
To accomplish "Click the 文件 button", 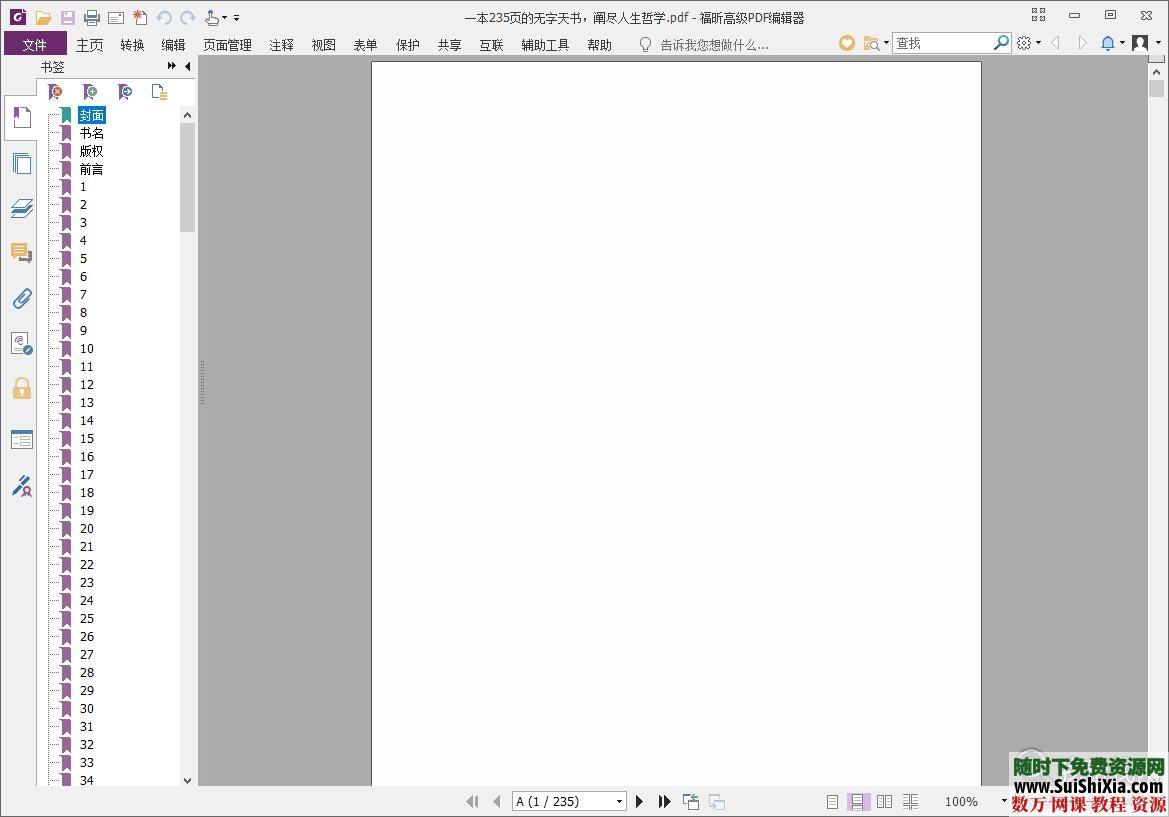I will (35, 44).
